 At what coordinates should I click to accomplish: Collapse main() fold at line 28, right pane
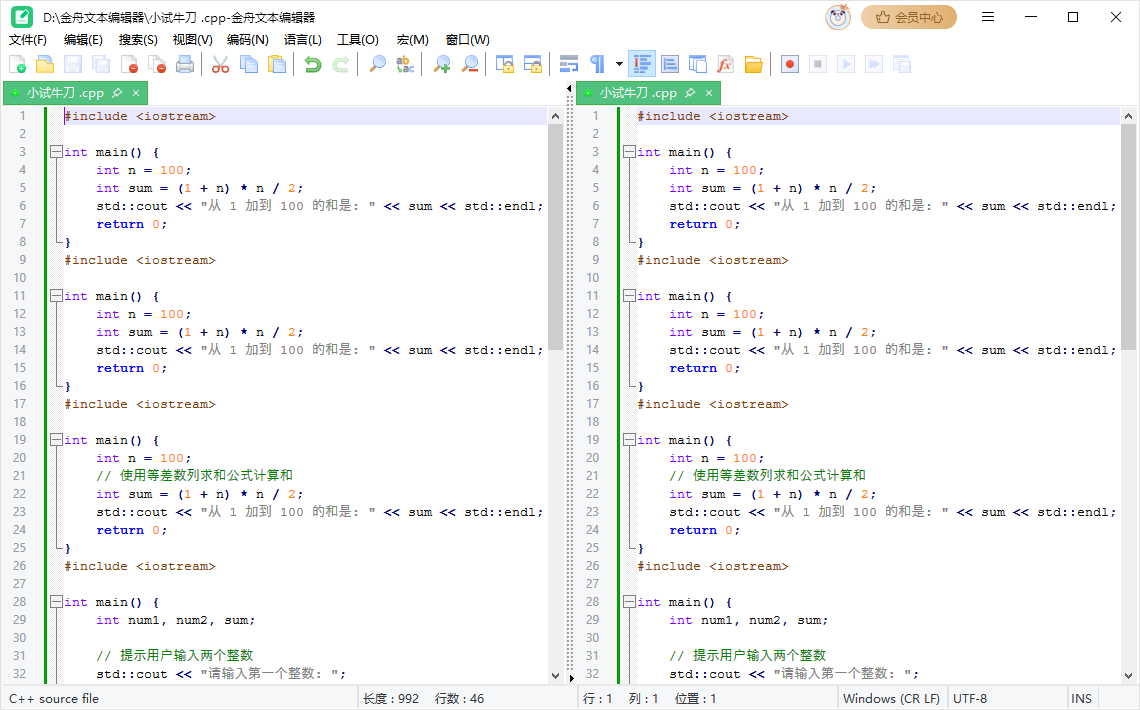click(629, 602)
